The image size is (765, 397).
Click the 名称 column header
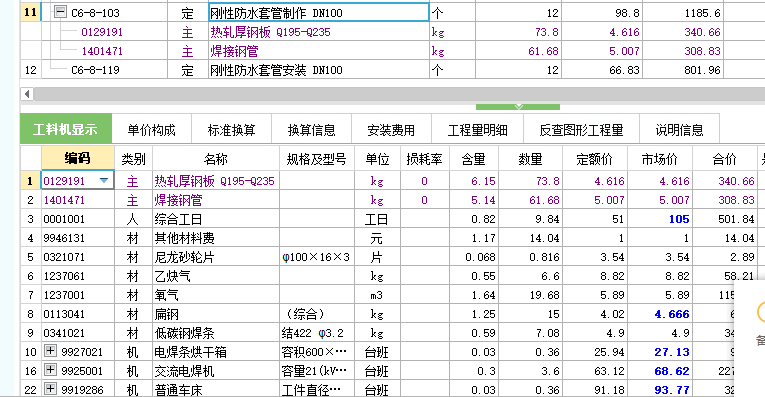point(216,159)
